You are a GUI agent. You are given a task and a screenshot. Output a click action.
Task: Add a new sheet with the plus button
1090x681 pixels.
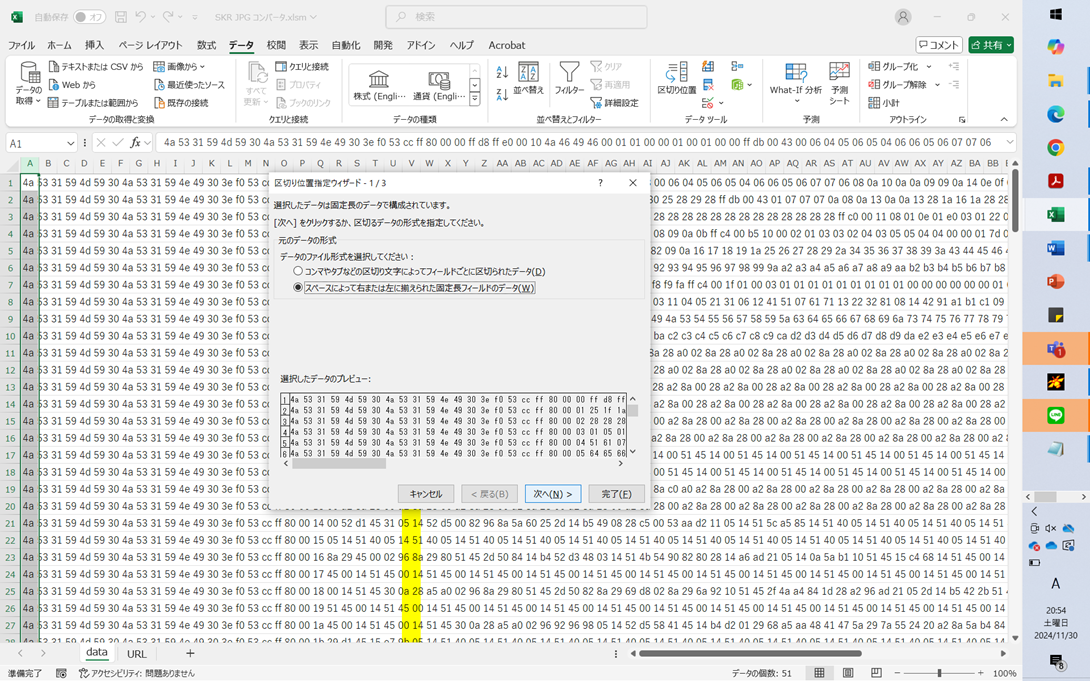(x=190, y=653)
